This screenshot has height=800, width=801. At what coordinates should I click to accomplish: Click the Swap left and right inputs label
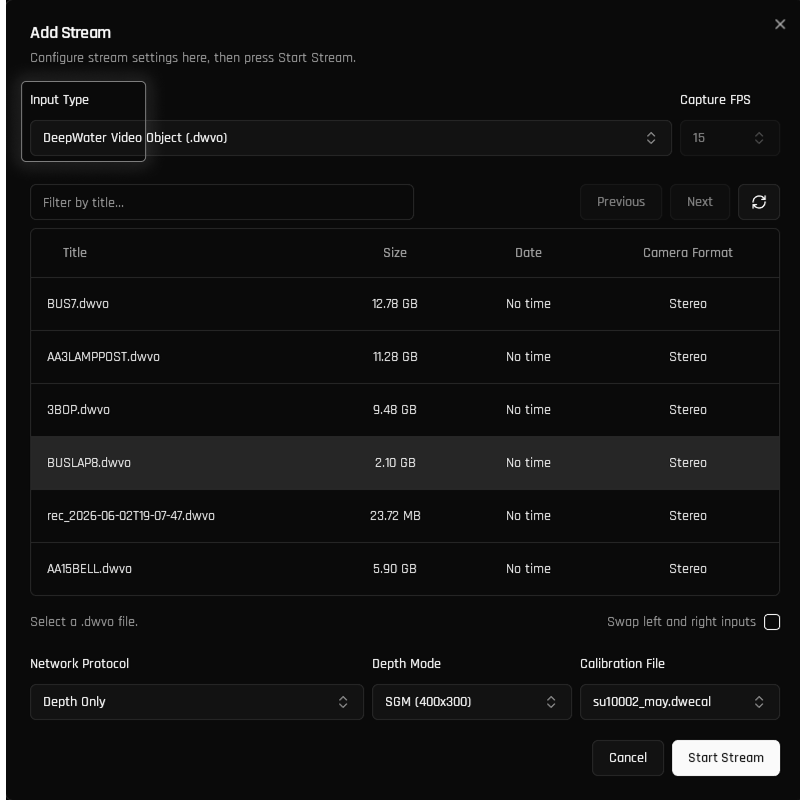[681, 622]
